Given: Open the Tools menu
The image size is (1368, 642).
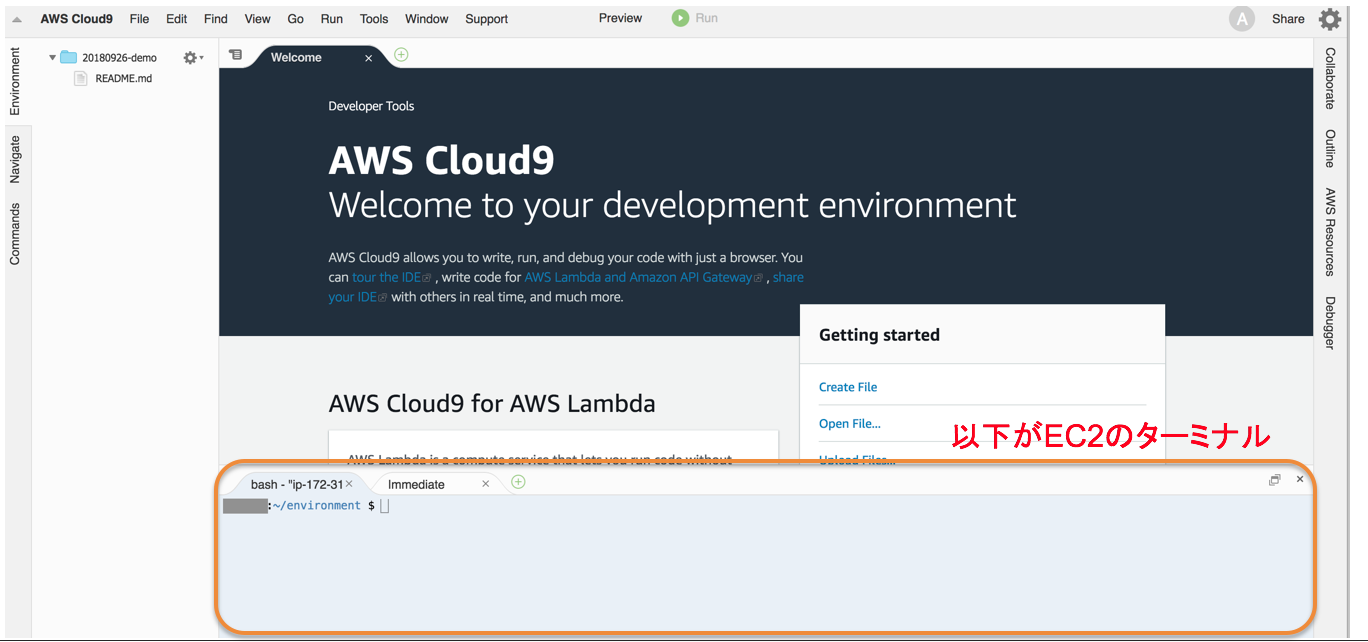Looking at the screenshot, I should click(x=374, y=19).
